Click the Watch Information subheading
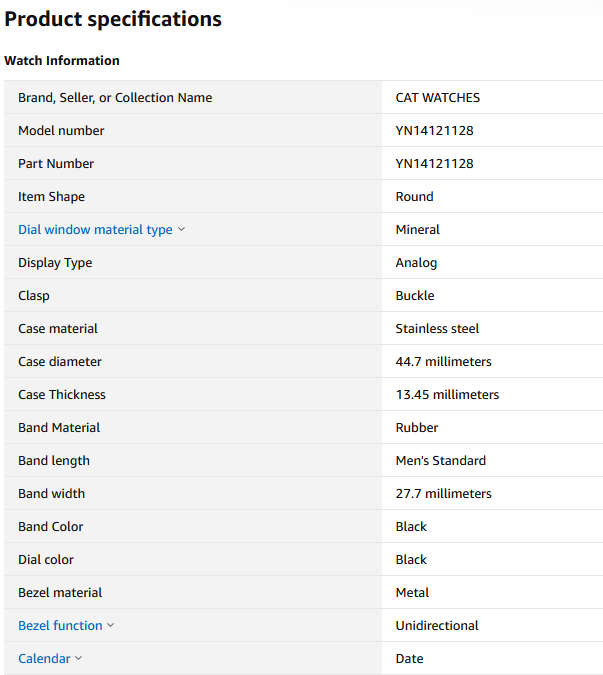Viewport: 603px width, 675px height. click(x=62, y=61)
